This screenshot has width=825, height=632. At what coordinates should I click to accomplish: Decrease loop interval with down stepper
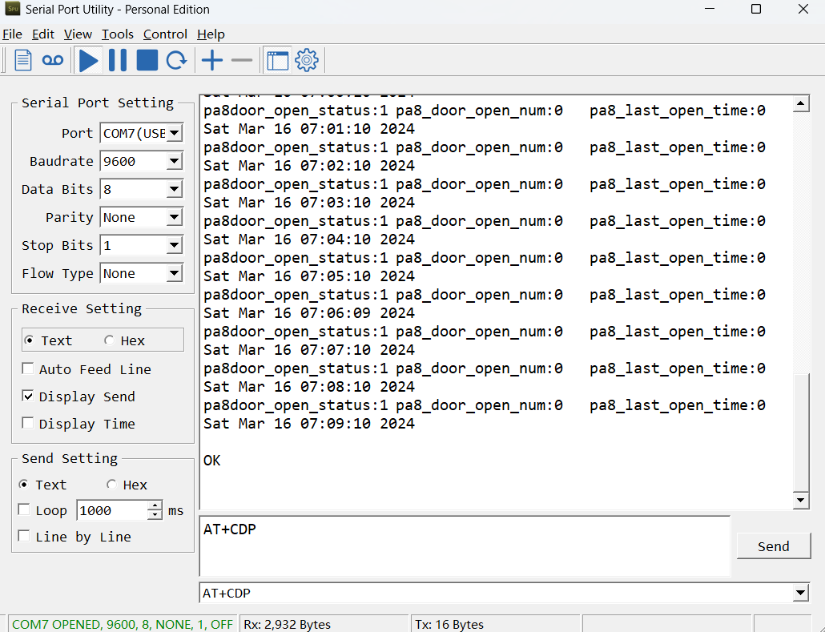[155, 515]
